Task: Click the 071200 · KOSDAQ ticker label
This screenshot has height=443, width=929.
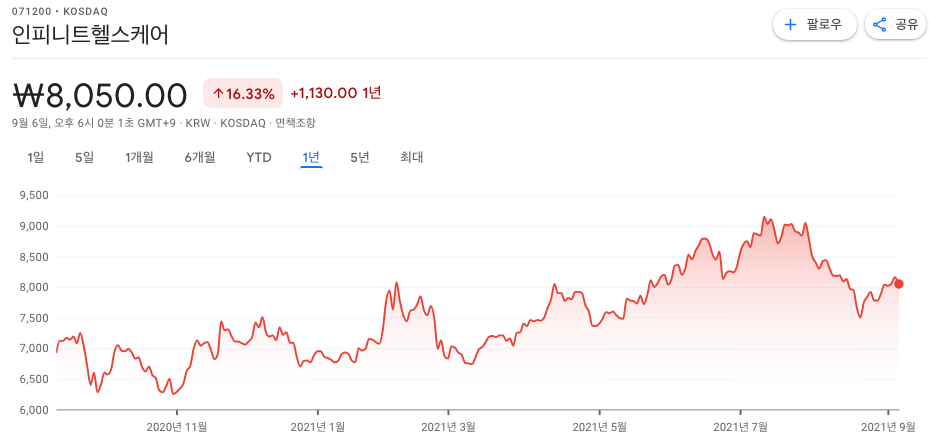Action: 60,11
